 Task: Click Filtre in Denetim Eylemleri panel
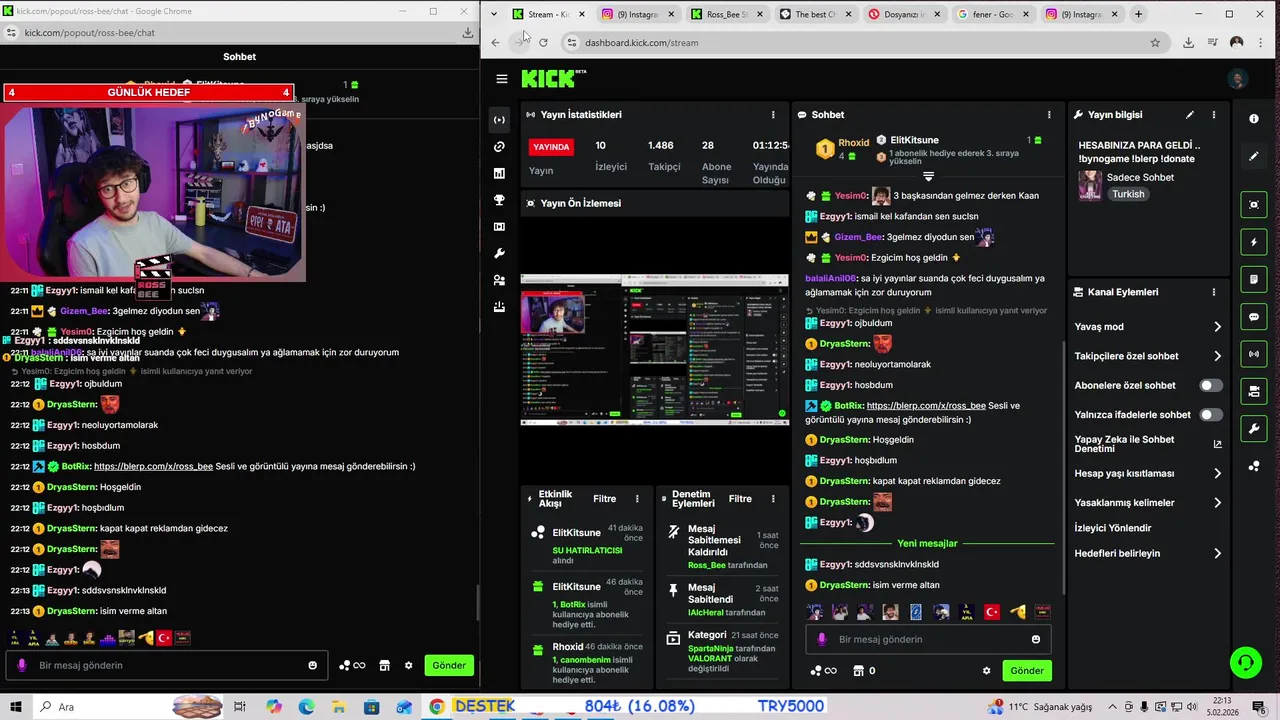click(x=740, y=499)
